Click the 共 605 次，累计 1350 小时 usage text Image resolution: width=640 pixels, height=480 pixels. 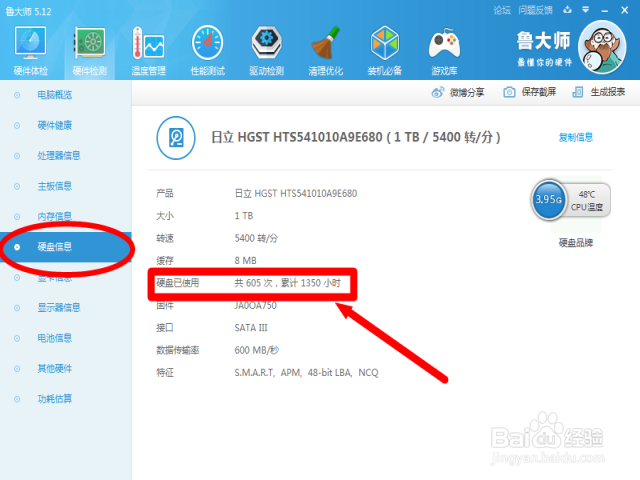tap(287, 283)
